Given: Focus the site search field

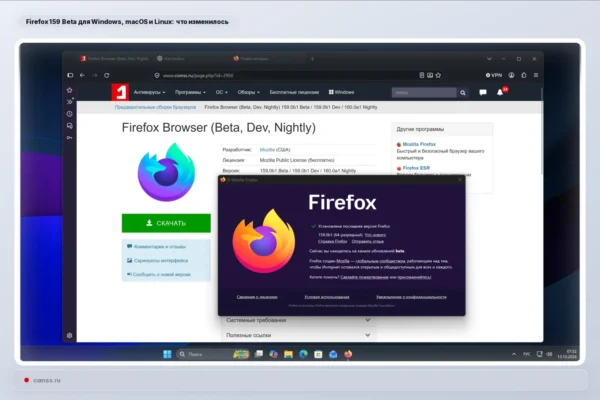Looking at the screenshot, I should 424,93.
